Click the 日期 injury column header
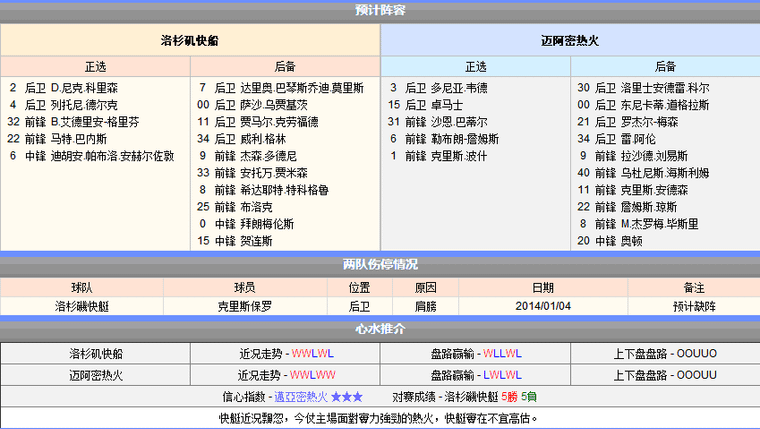 coord(543,287)
